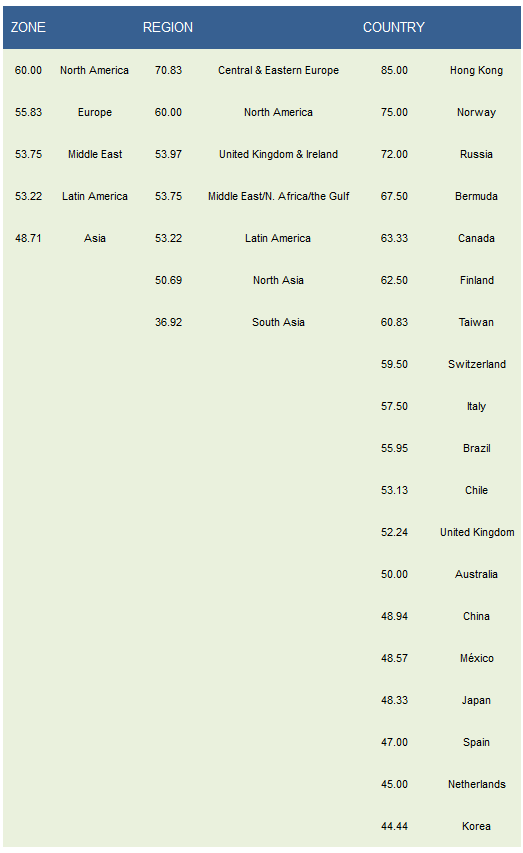
Task: Select Korea at the list bottom
Action: 476,826
